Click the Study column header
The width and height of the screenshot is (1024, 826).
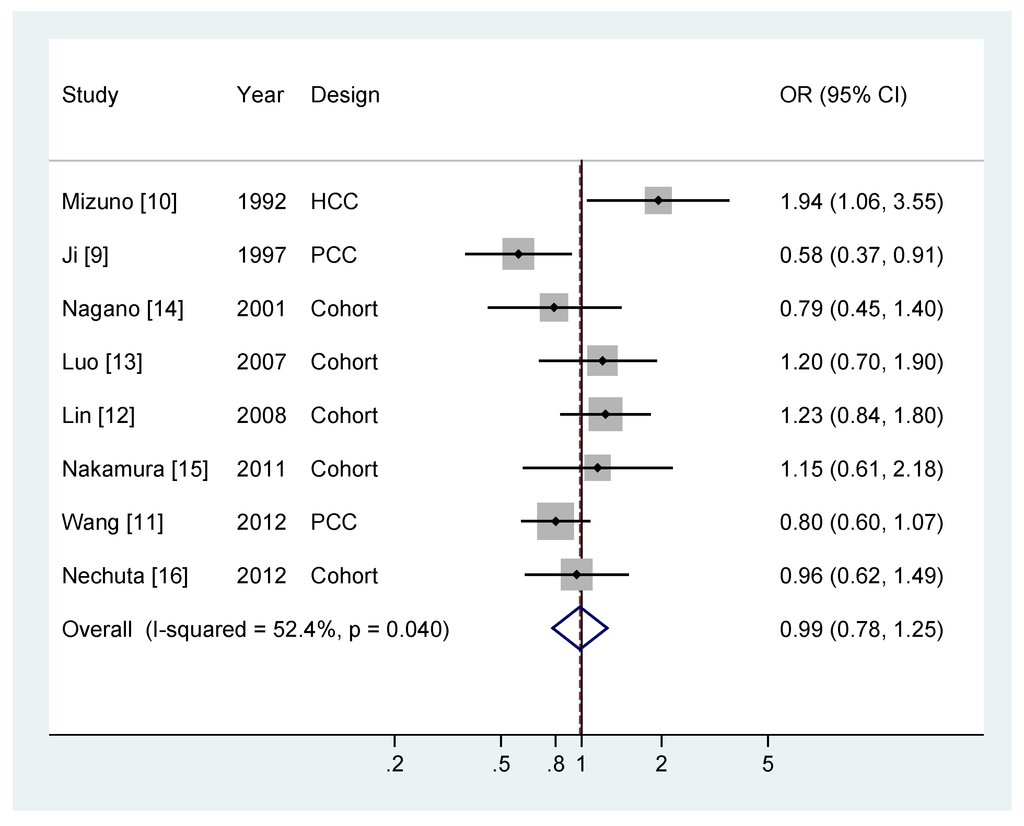coord(90,95)
